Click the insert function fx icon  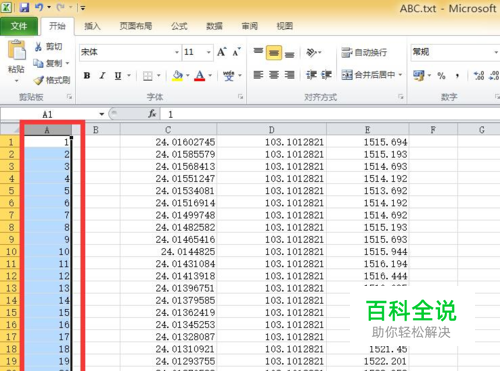click(x=152, y=114)
